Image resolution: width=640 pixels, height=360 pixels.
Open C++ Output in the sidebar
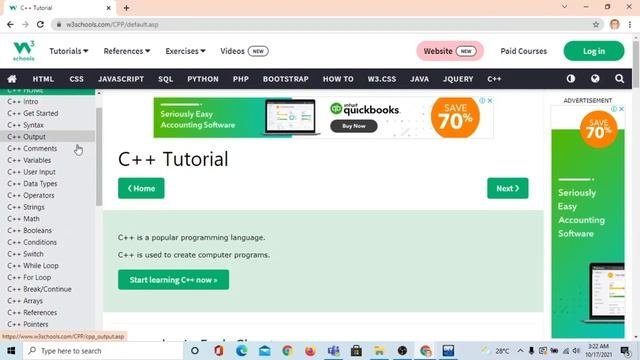[47, 137]
